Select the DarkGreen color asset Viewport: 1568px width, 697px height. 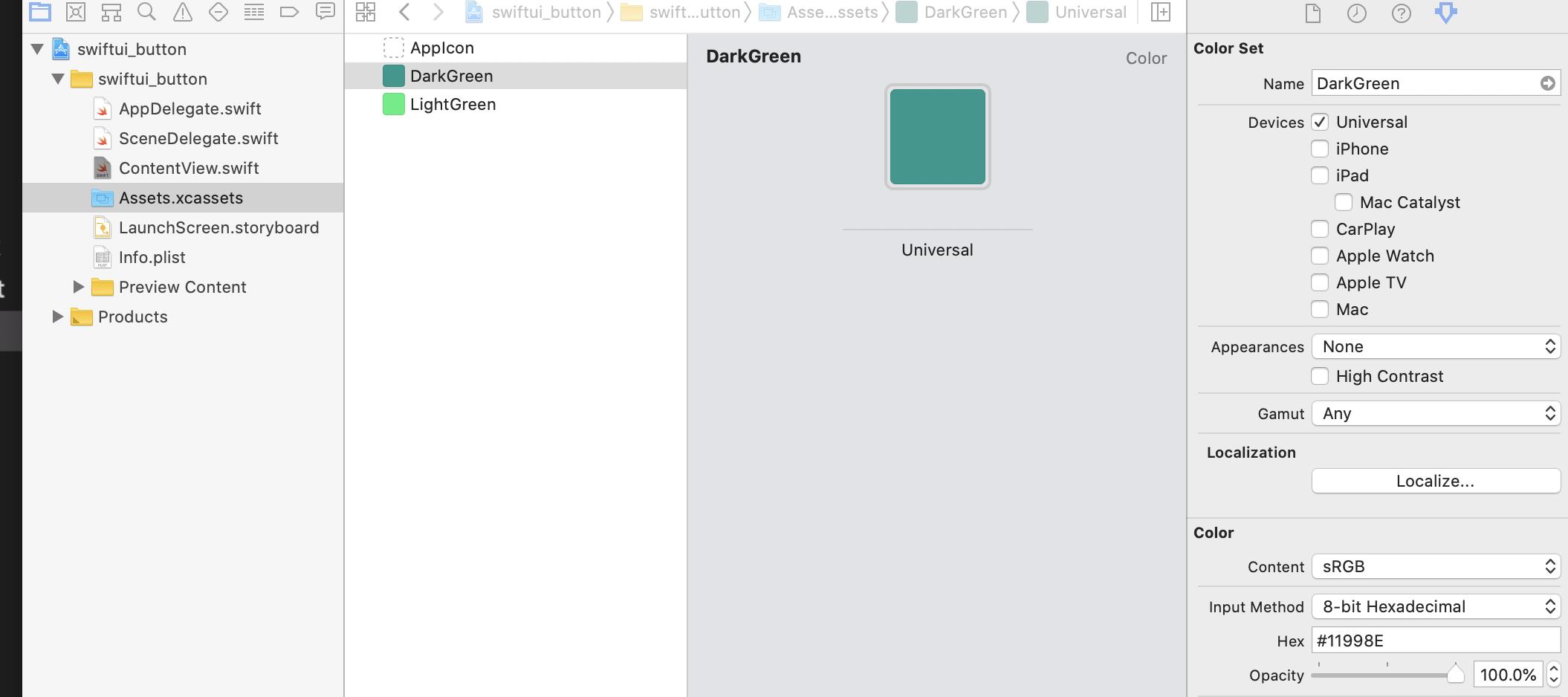(x=516, y=76)
